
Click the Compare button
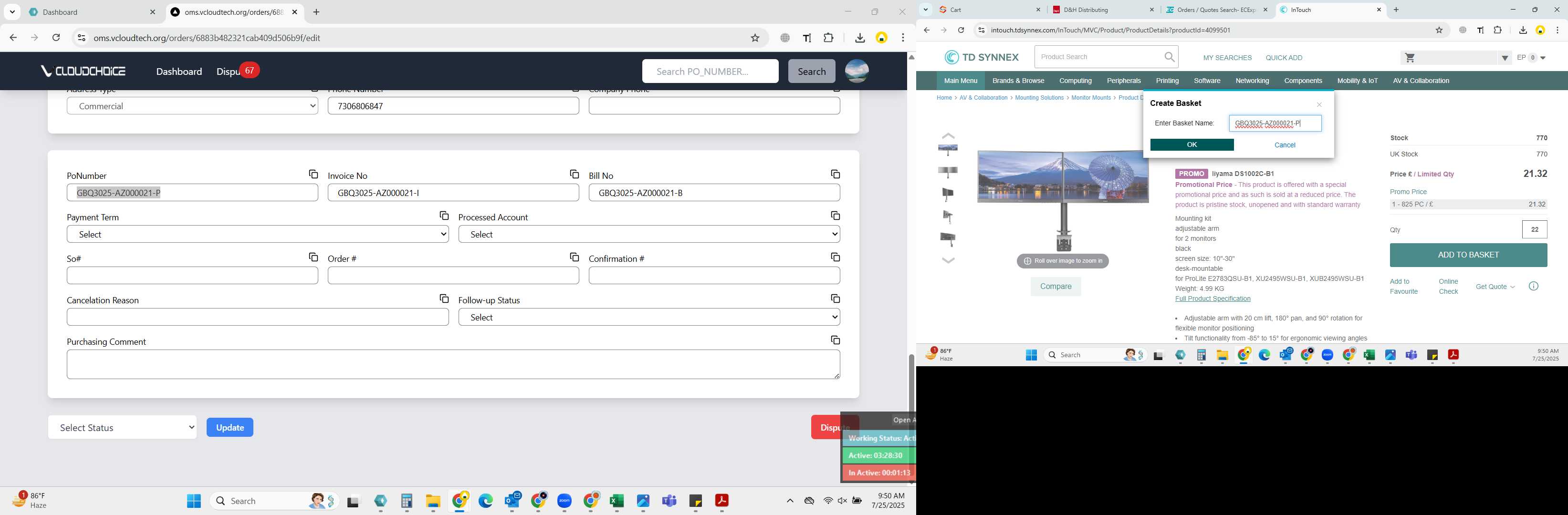click(1055, 287)
